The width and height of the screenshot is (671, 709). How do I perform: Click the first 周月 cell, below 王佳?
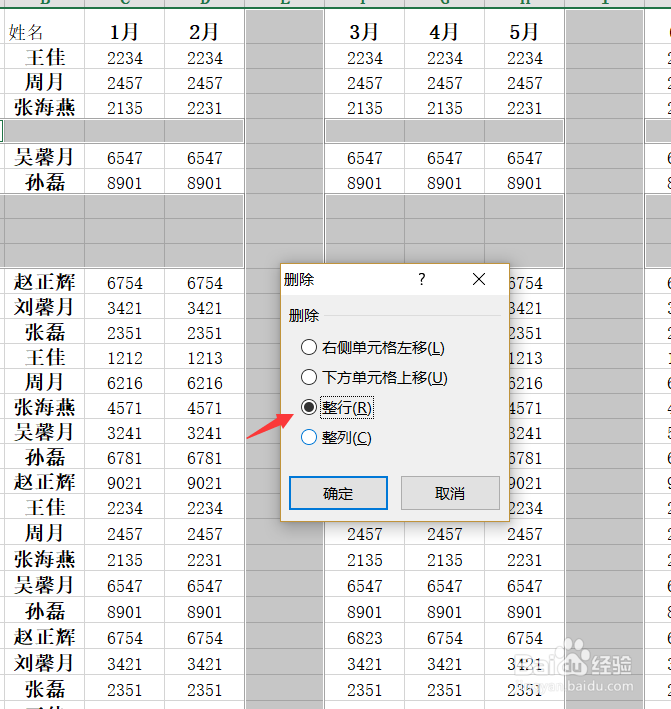click(44, 82)
